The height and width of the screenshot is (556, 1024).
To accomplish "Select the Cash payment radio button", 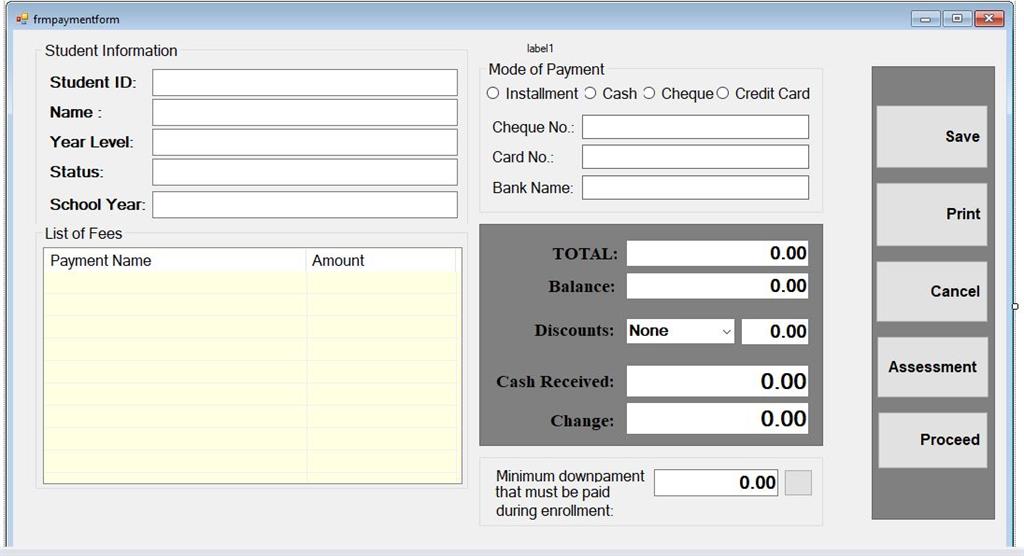I will click(590, 93).
